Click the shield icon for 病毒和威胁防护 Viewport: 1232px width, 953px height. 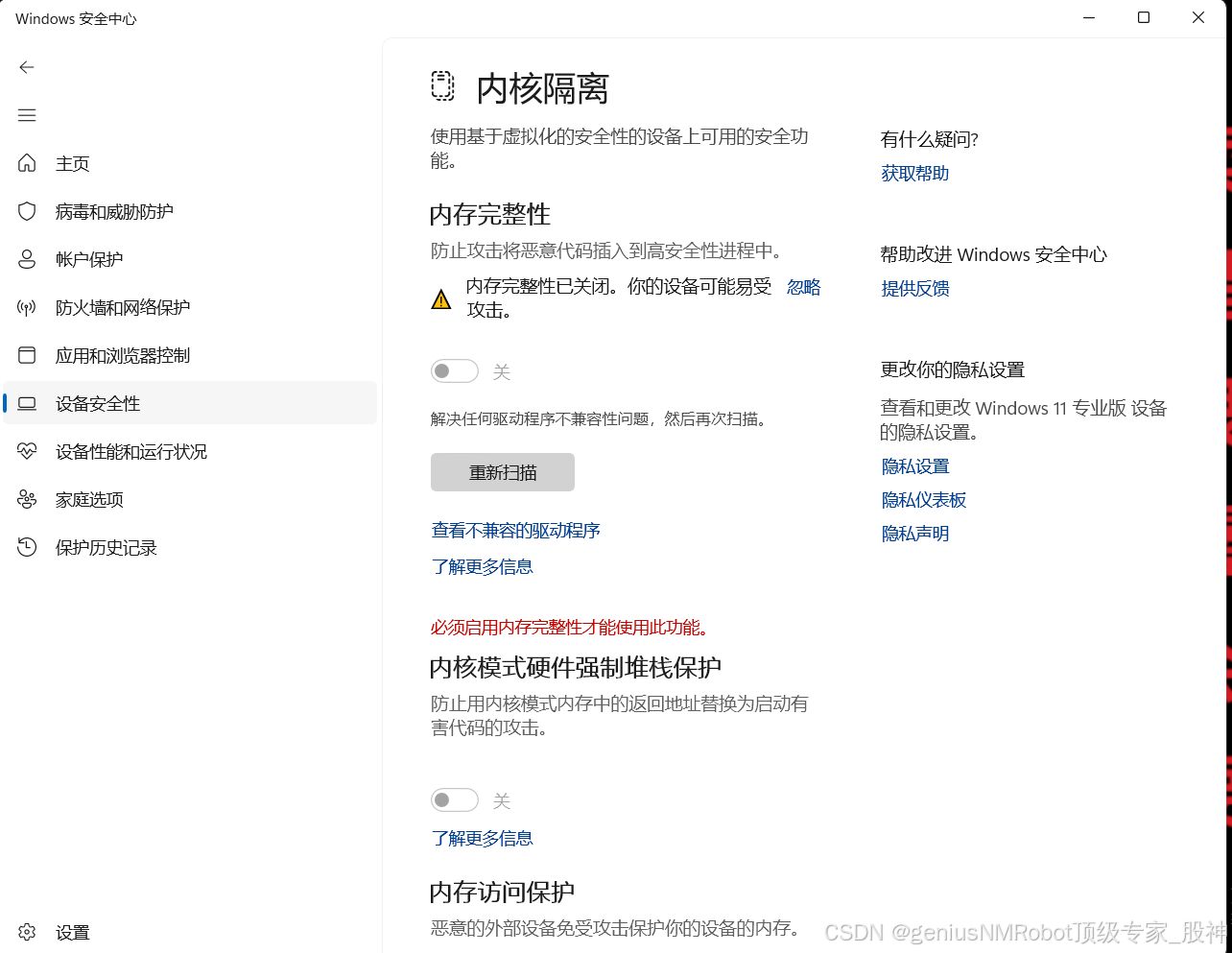[27, 211]
